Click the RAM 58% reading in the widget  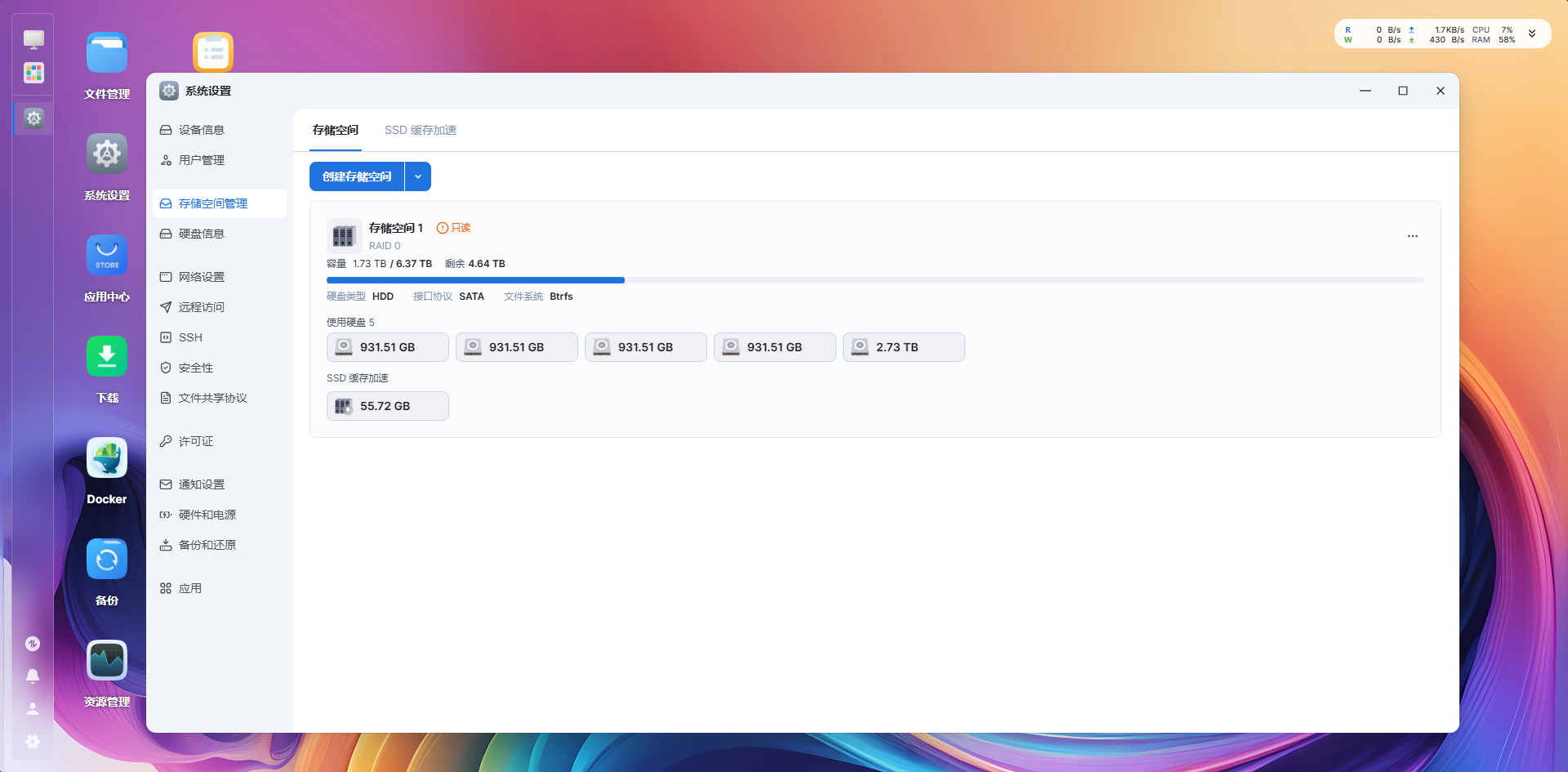pyautogui.click(x=1493, y=40)
